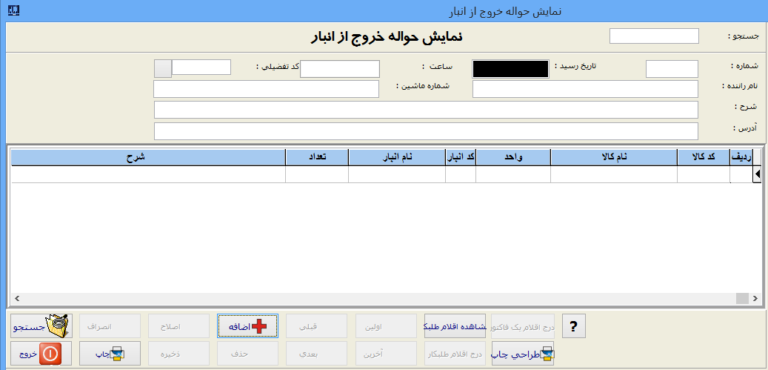
Task: Click the بعدی next button
Action: pos(316,353)
